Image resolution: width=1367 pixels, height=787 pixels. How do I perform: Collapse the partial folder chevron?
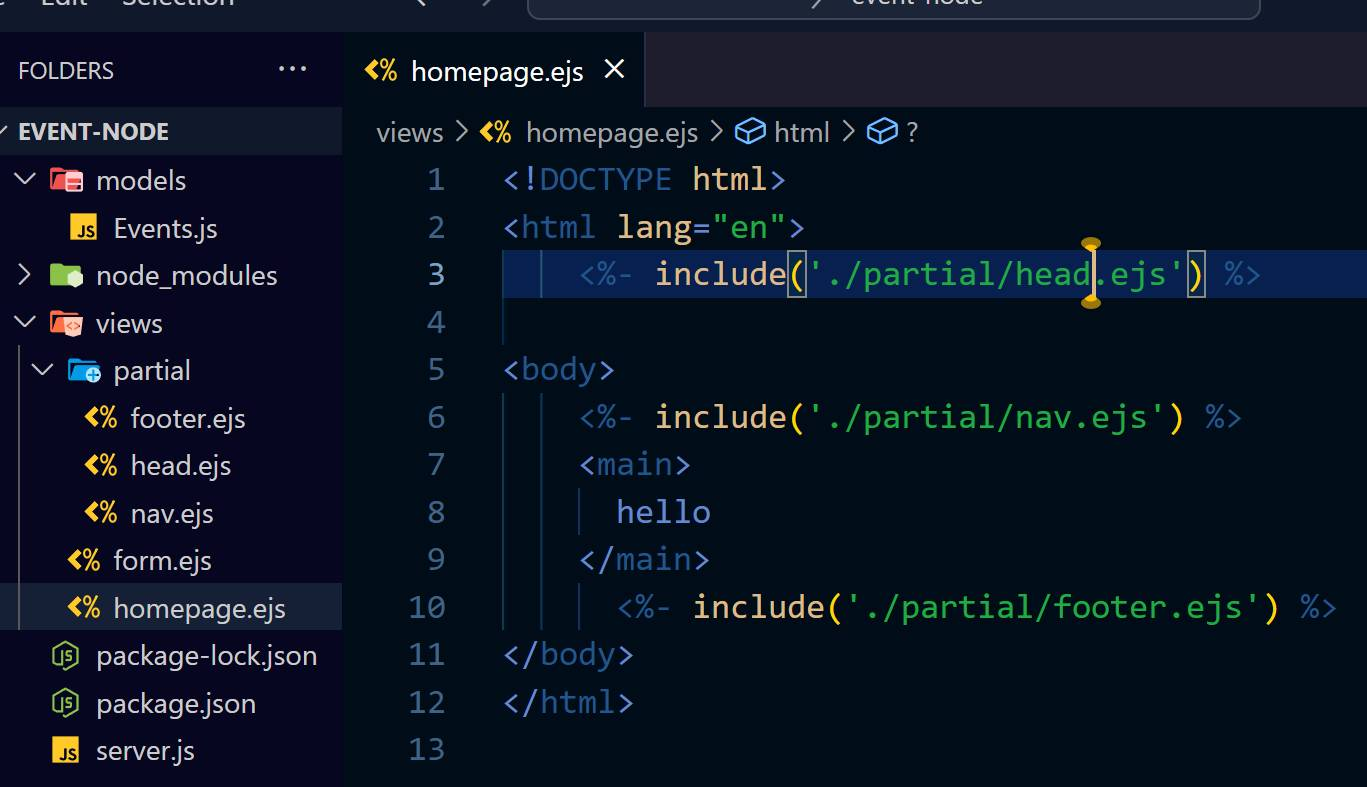43,370
